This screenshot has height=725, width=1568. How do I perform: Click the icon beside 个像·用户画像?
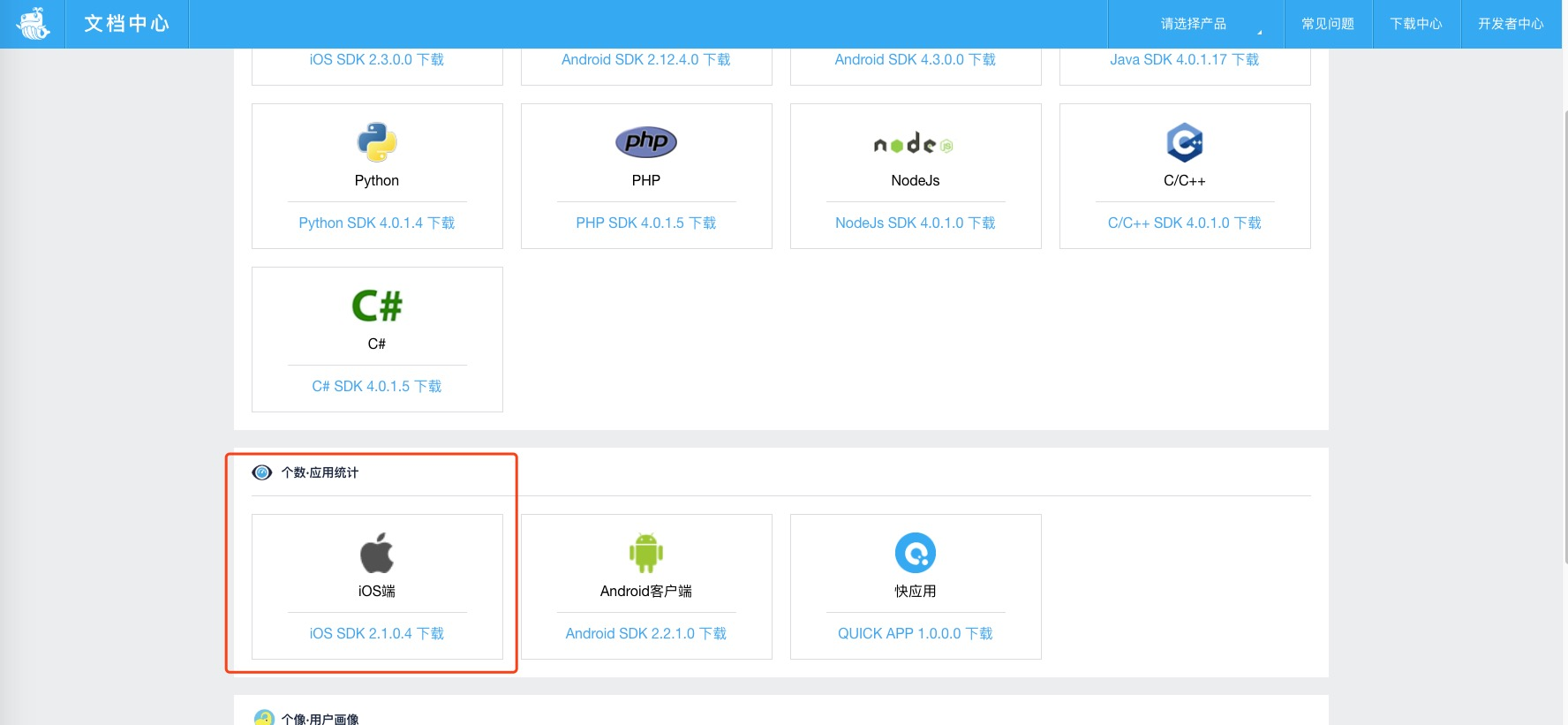point(264,718)
